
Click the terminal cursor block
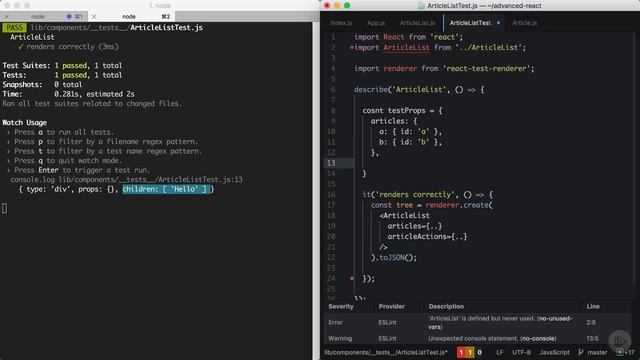click(4, 208)
